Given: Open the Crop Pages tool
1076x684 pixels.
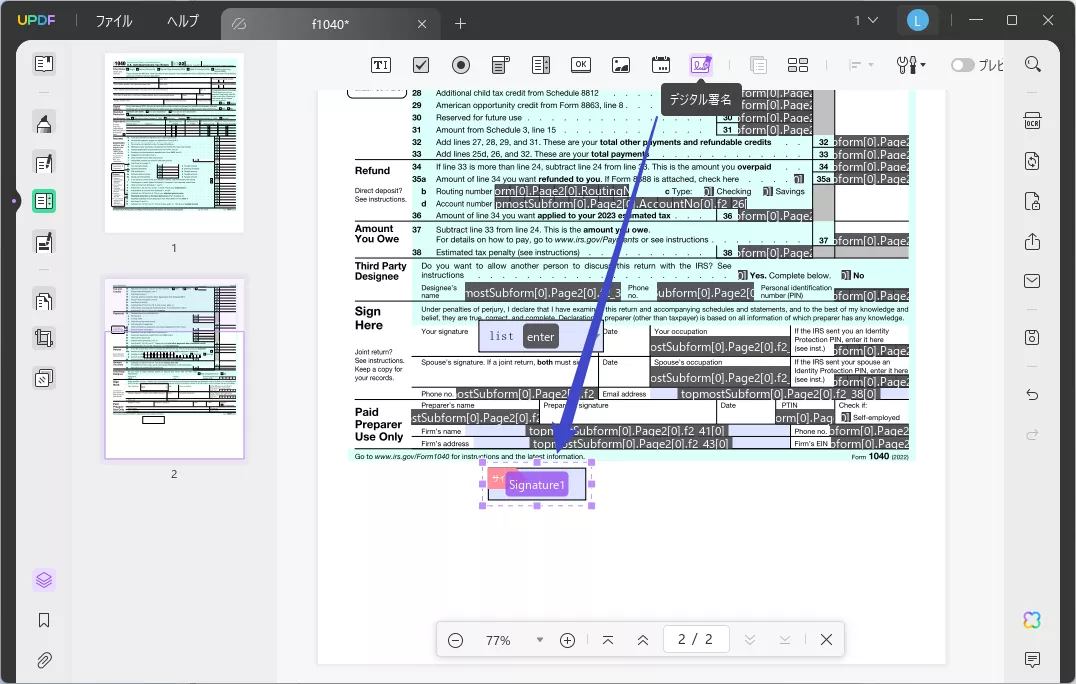Looking at the screenshot, I should pyautogui.click(x=44, y=338).
